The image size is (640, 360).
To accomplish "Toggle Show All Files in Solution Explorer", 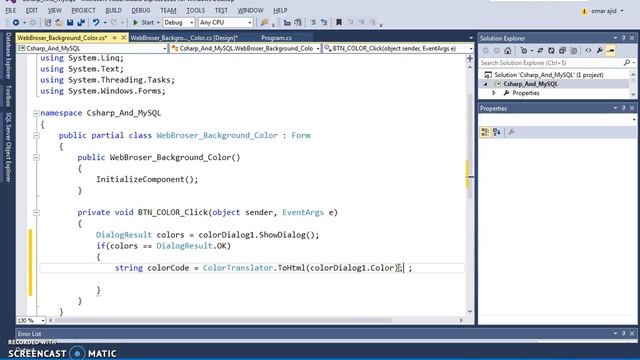I will point(573,51).
